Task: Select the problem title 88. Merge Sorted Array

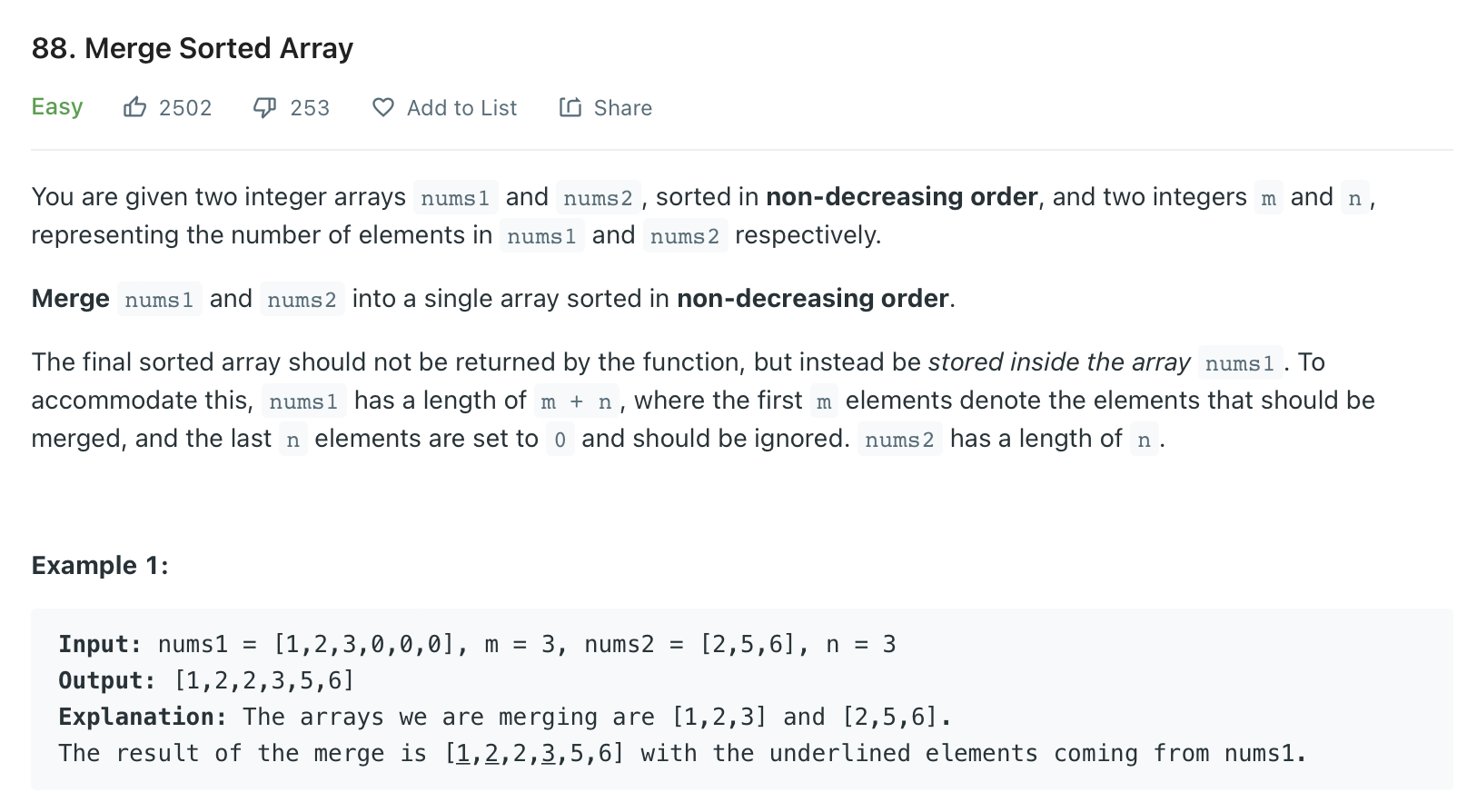Action: (192, 48)
